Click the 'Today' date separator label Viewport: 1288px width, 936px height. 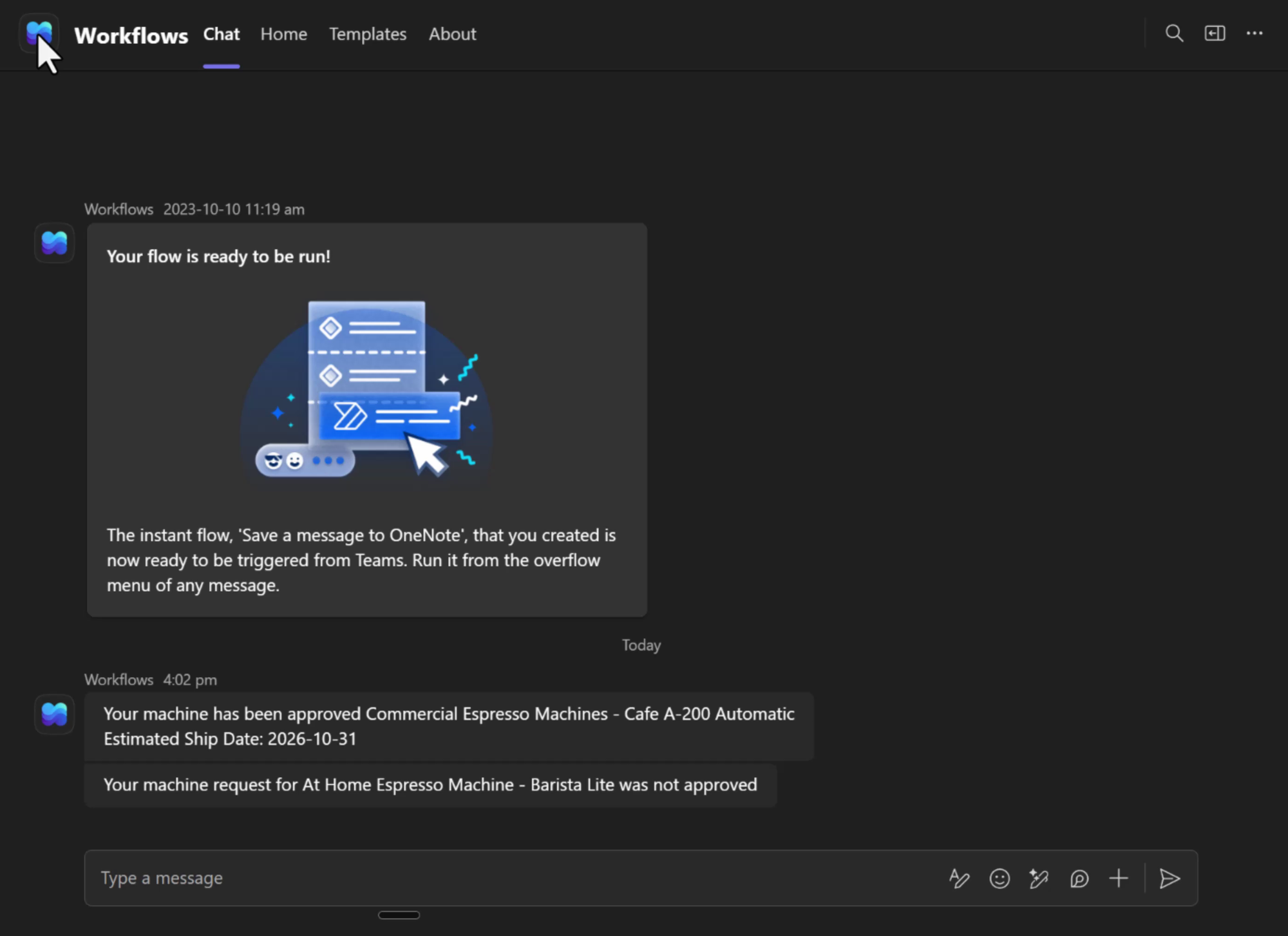pyautogui.click(x=641, y=645)
